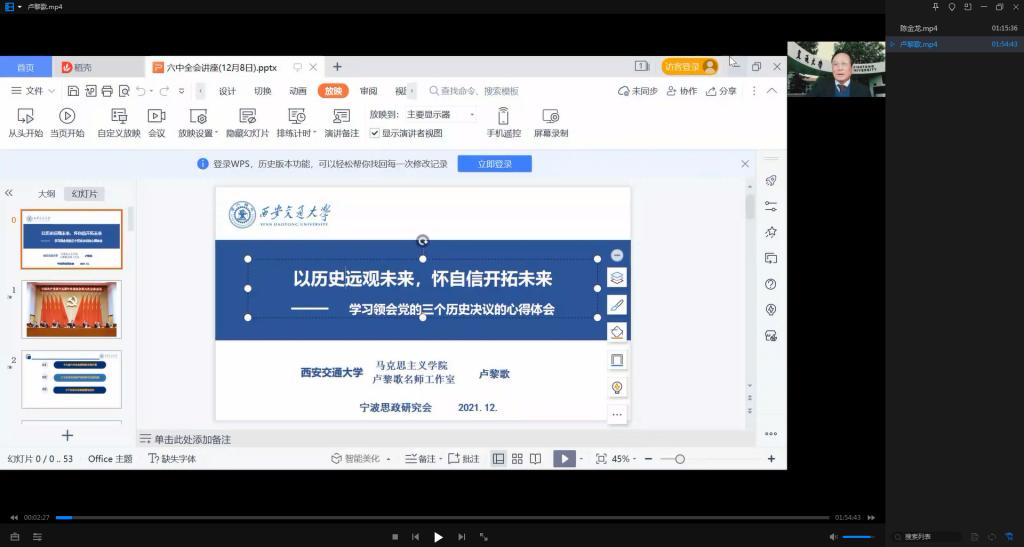
Task: Open 手机遥控 phone remote control
Action: (x=503, y=116)
